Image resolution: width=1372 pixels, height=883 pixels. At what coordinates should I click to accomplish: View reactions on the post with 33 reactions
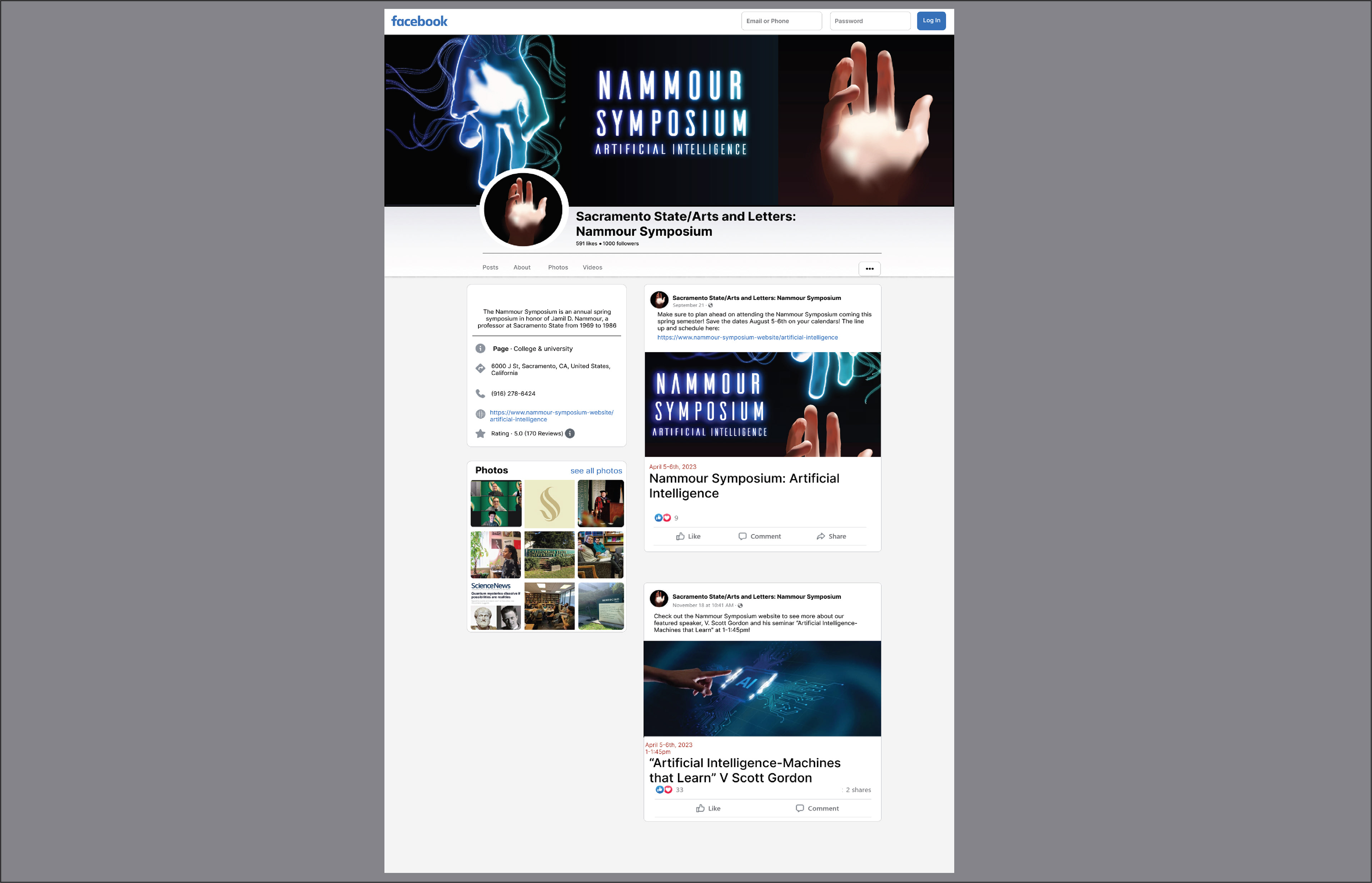point(669,790)
